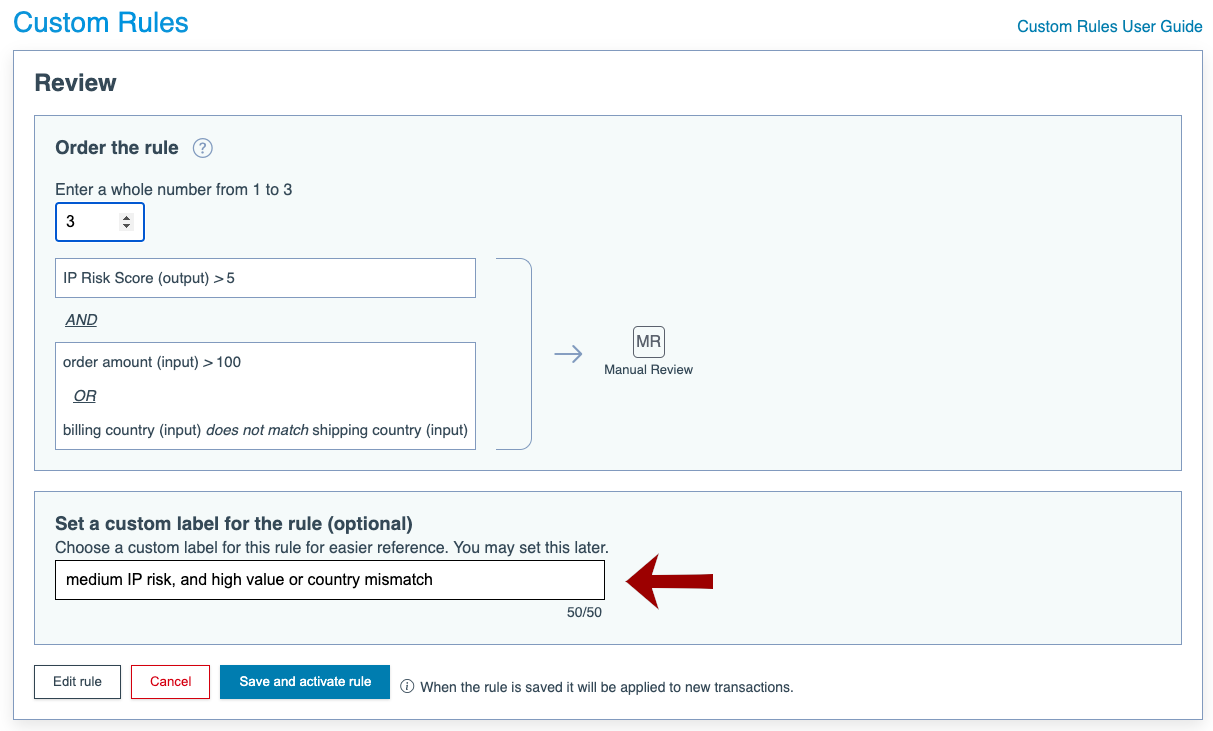Click the help icon beside Order the rule
The image size is (1213, 731).
coord(203,148)
